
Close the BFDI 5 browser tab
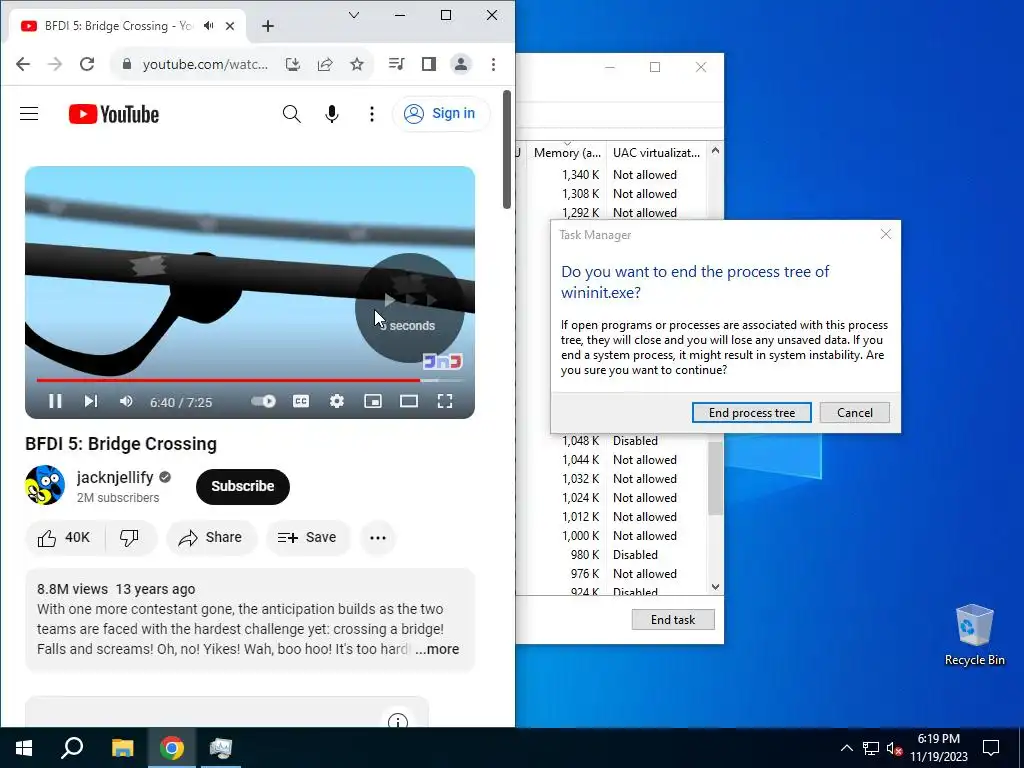pyautogui.click(x=230, y=26)
